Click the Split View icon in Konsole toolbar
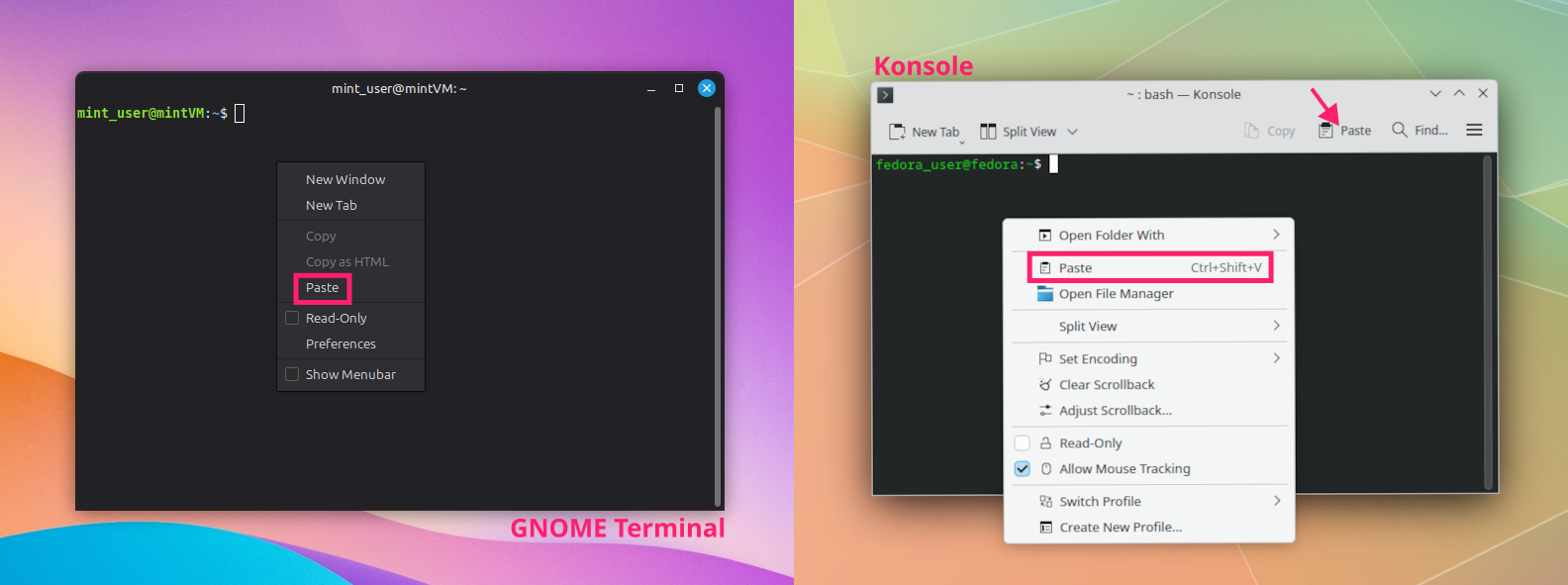 click(988, 132)
